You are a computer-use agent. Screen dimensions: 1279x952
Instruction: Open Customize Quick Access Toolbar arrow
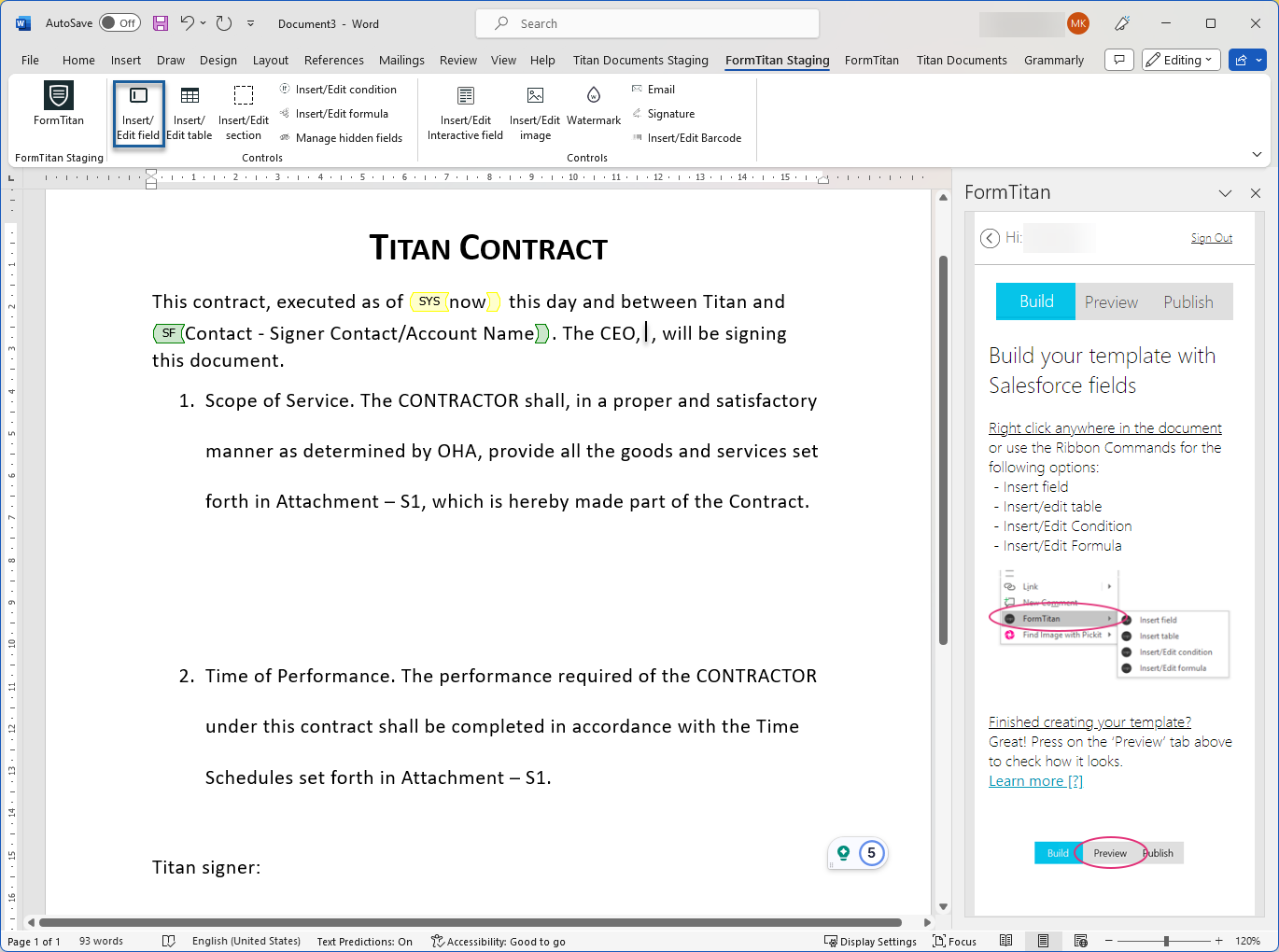click(250, 23)
